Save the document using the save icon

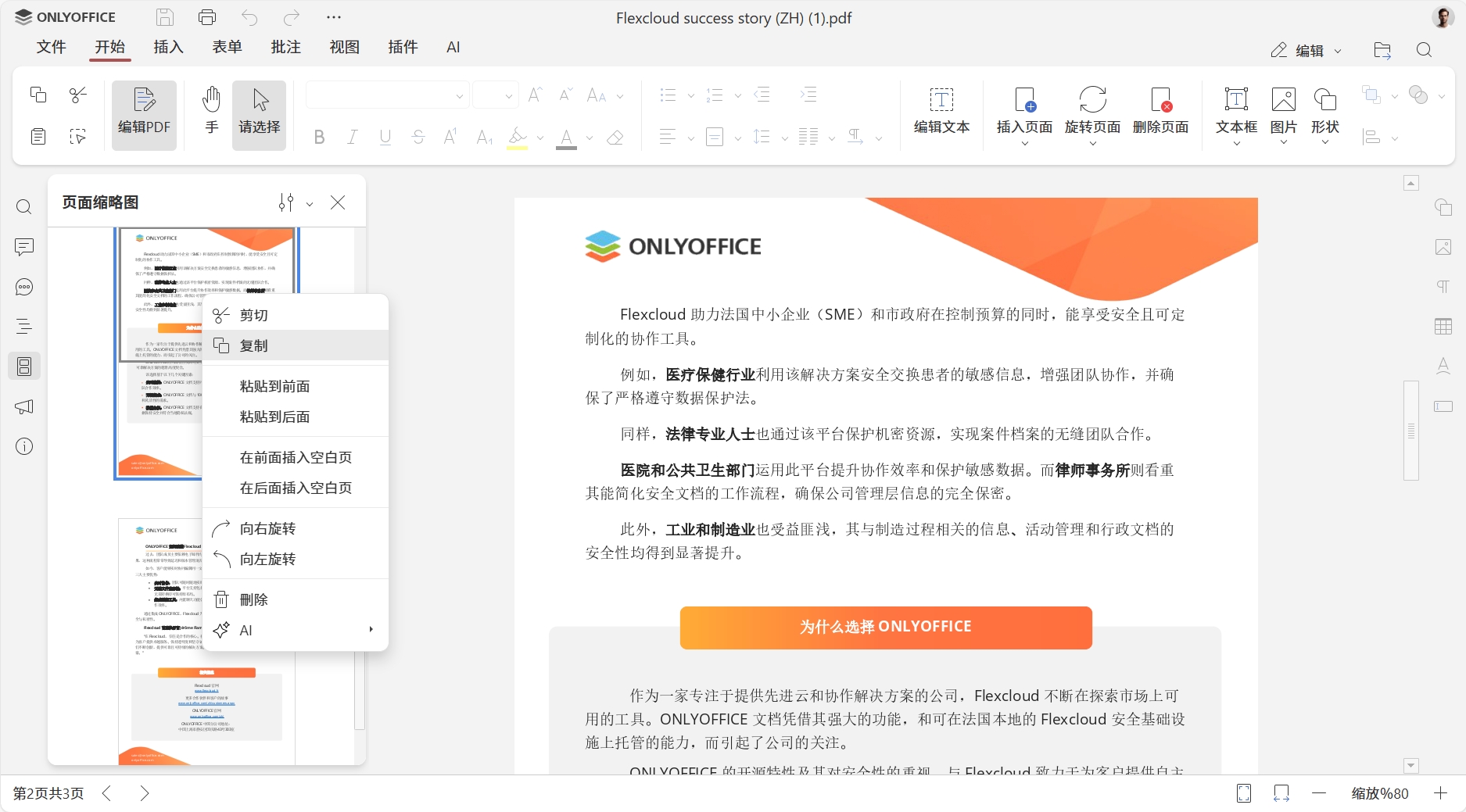[x=164, y=17]
